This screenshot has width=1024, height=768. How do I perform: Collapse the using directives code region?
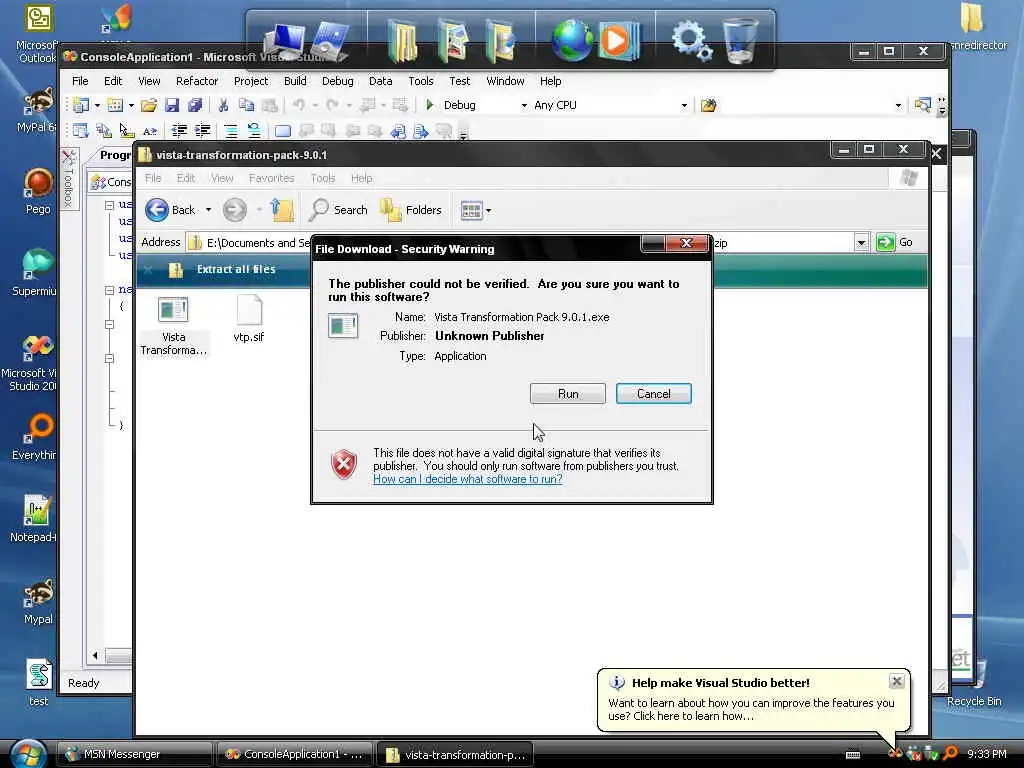click(x=110, y=205)
